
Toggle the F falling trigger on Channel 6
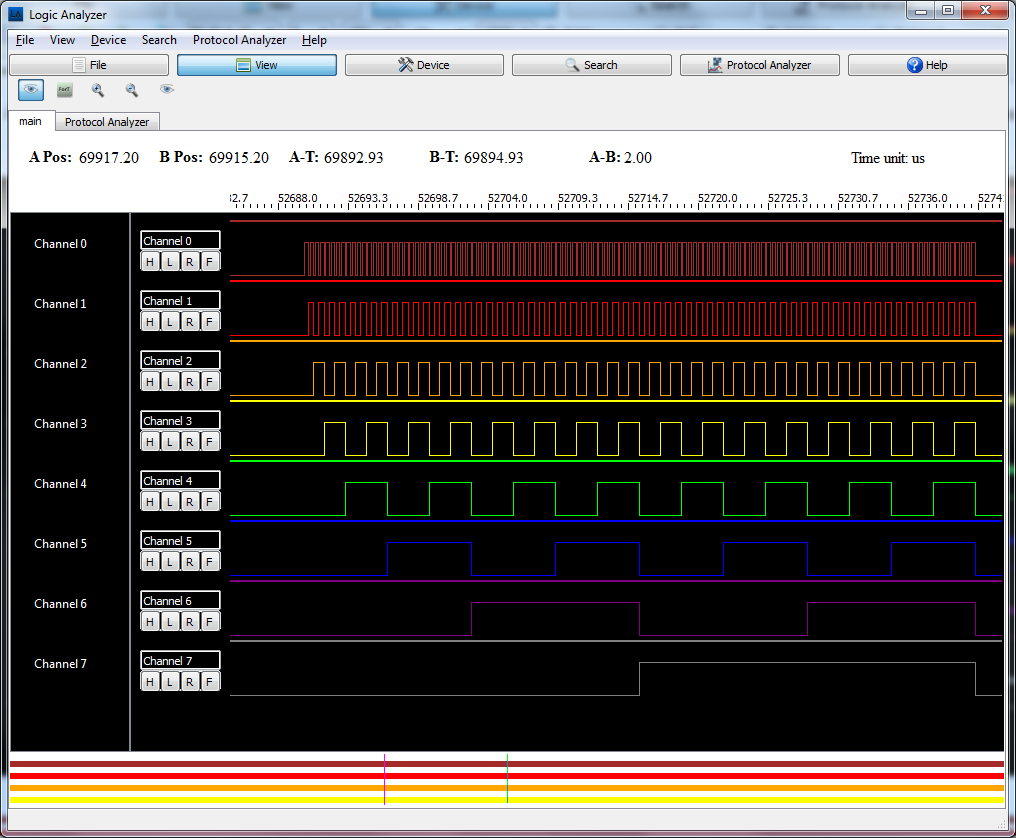pyautogui.click(x=210, y=622)
